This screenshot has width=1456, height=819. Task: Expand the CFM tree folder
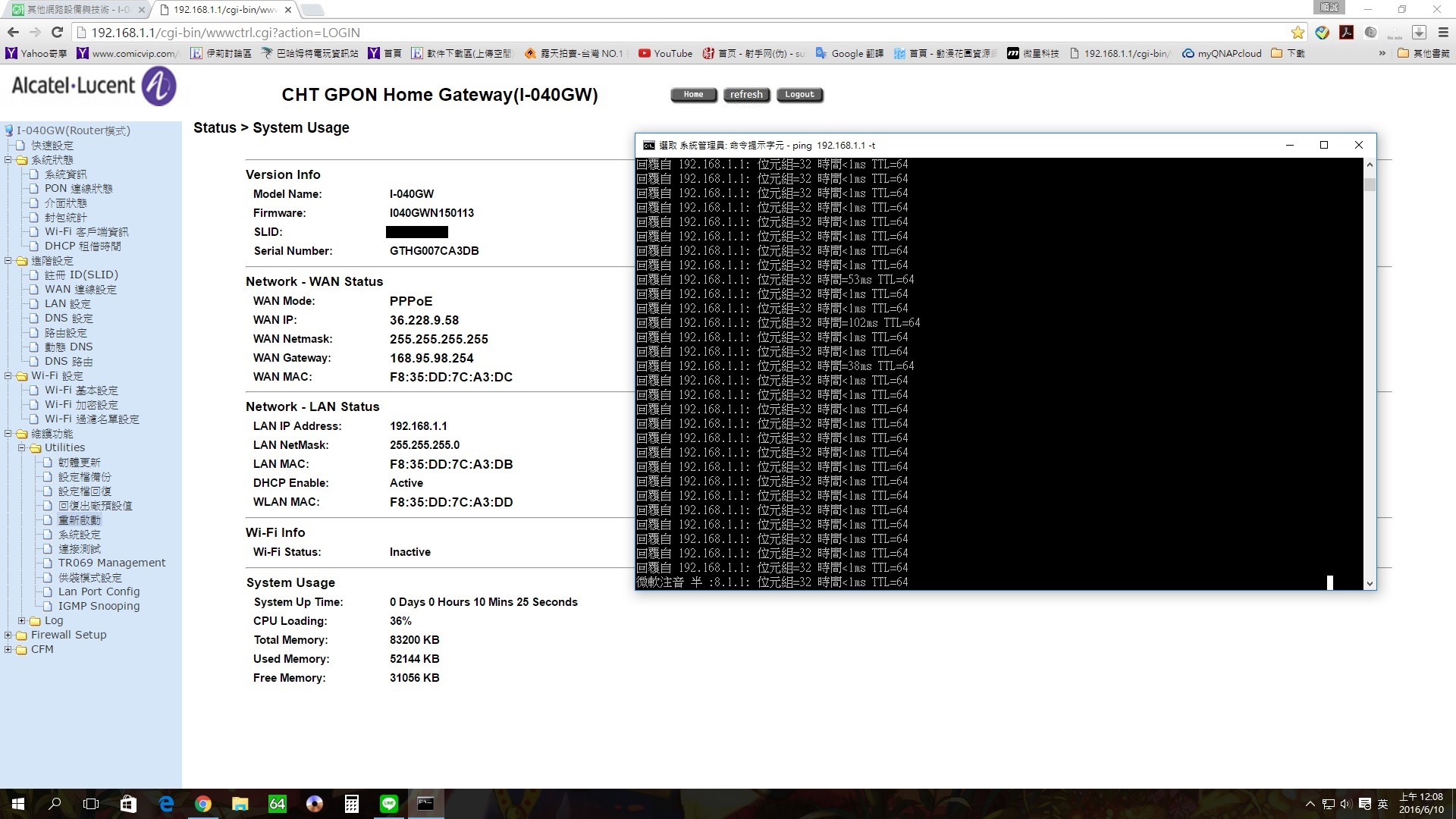point(8,650)
